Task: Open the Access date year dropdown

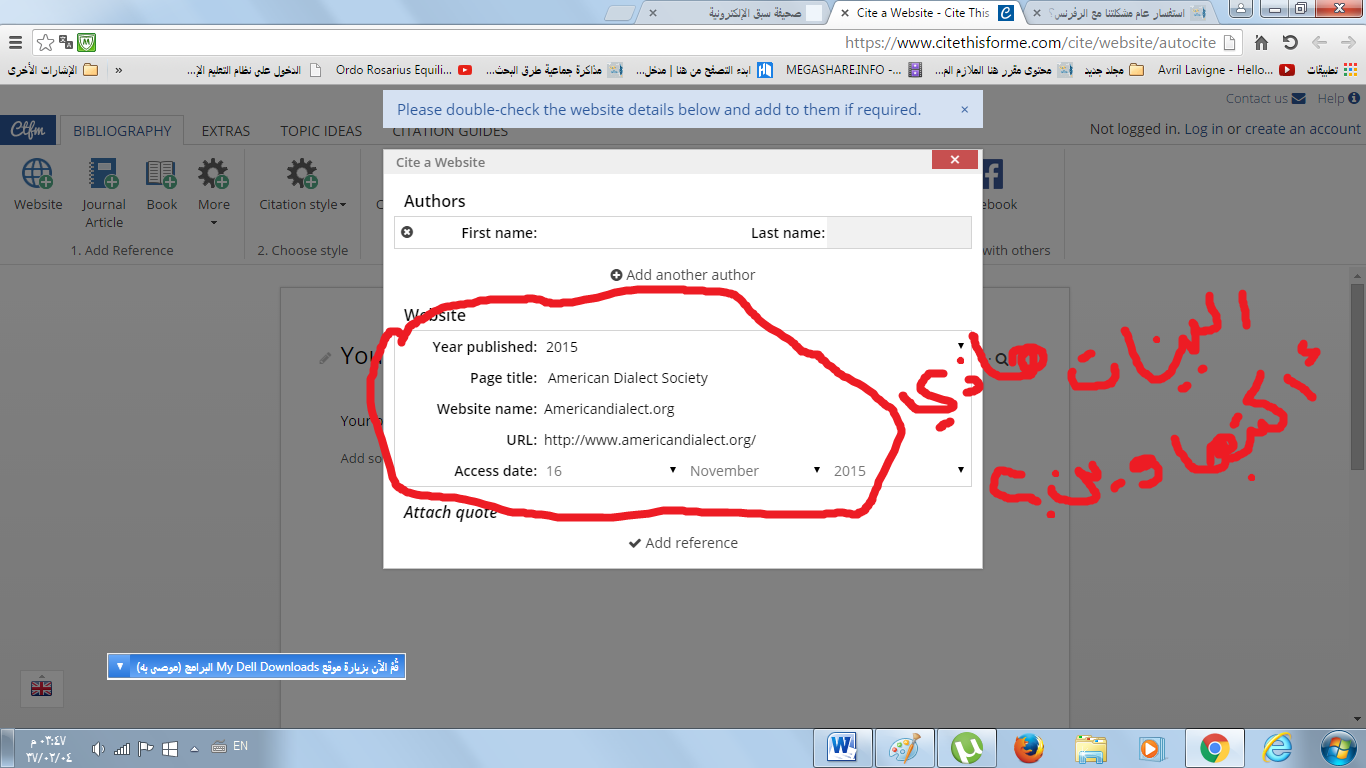Action: point(899,471)
